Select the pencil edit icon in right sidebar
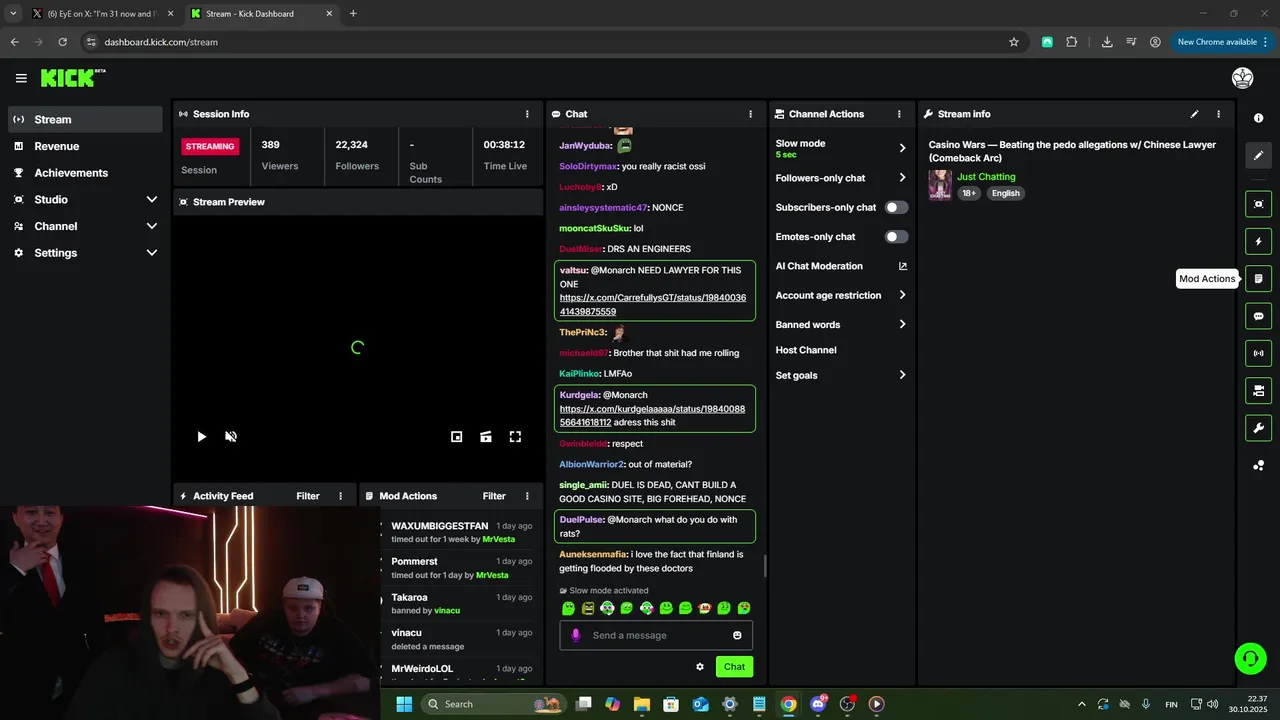The height and width of the screenshot is (720, 1280). (x=1258, y=155)
